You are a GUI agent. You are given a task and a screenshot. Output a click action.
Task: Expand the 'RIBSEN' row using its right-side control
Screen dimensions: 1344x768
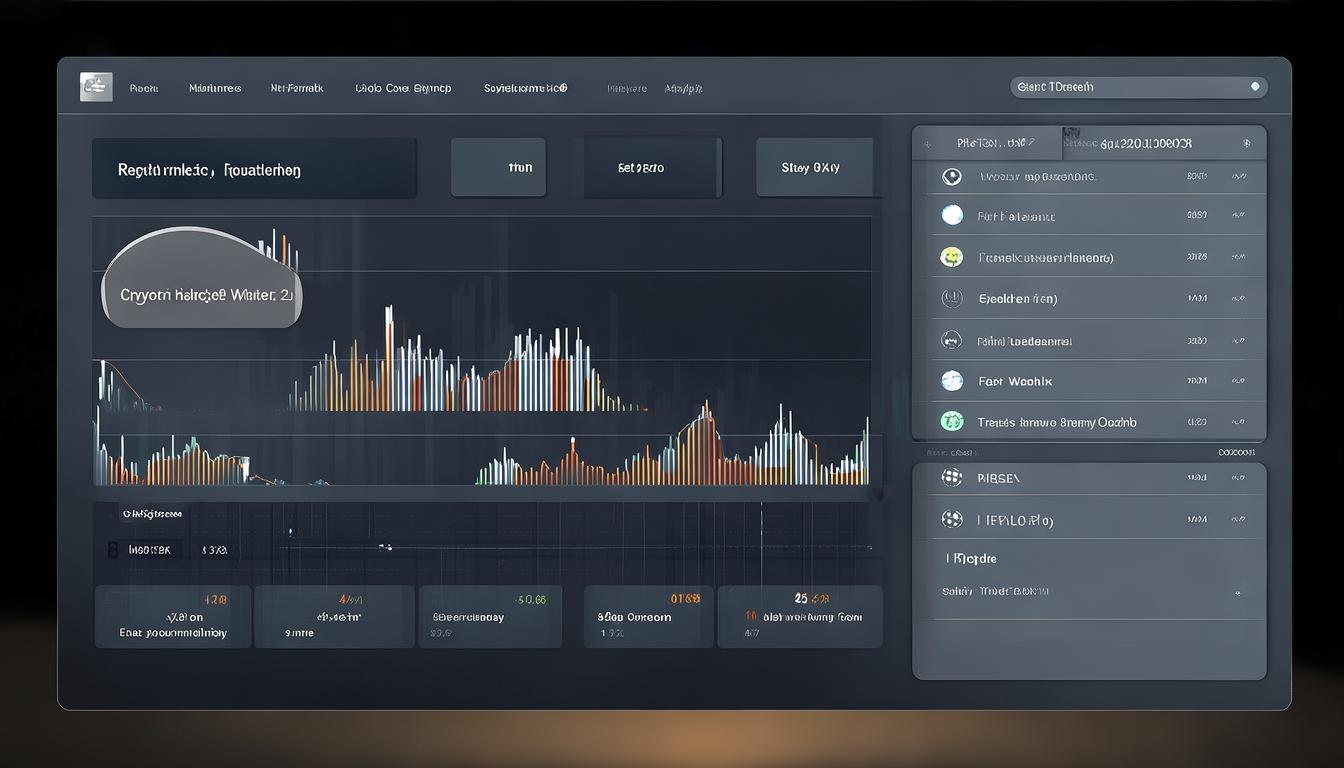tap(1238, 478)
